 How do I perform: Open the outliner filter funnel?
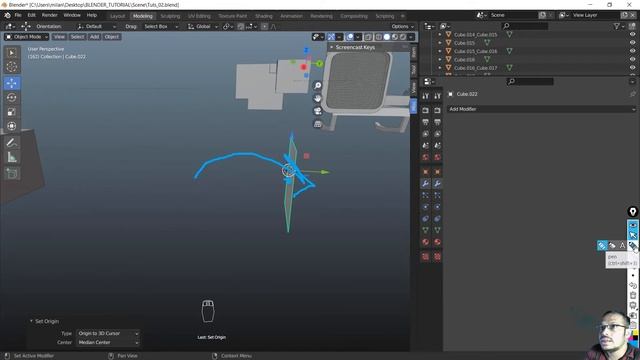point(617,26)
